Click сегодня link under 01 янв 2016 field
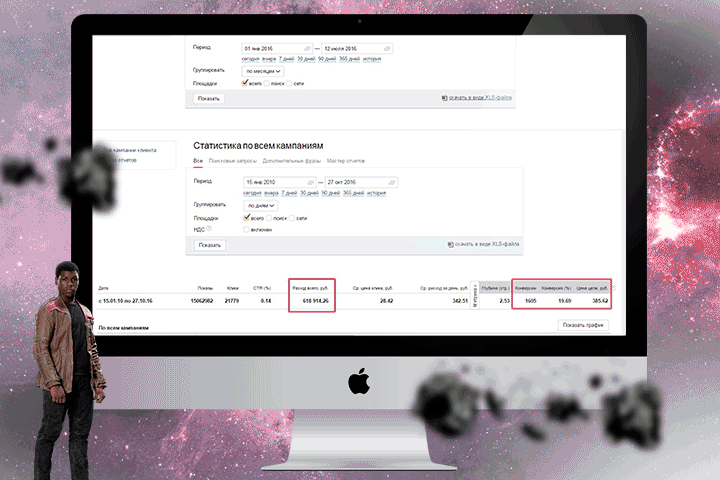720x480 pixels. click(250, 59)
